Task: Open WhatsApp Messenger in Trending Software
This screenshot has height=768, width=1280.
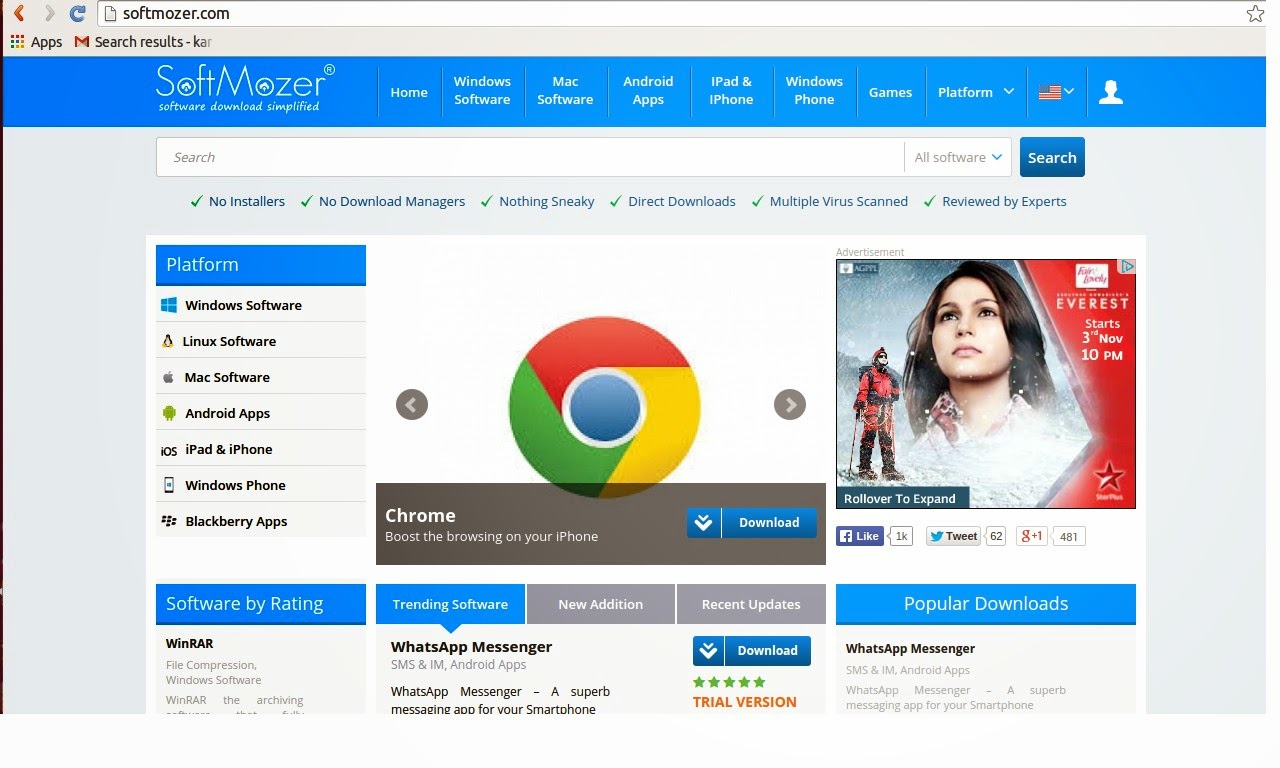Action: pos(471,647)
